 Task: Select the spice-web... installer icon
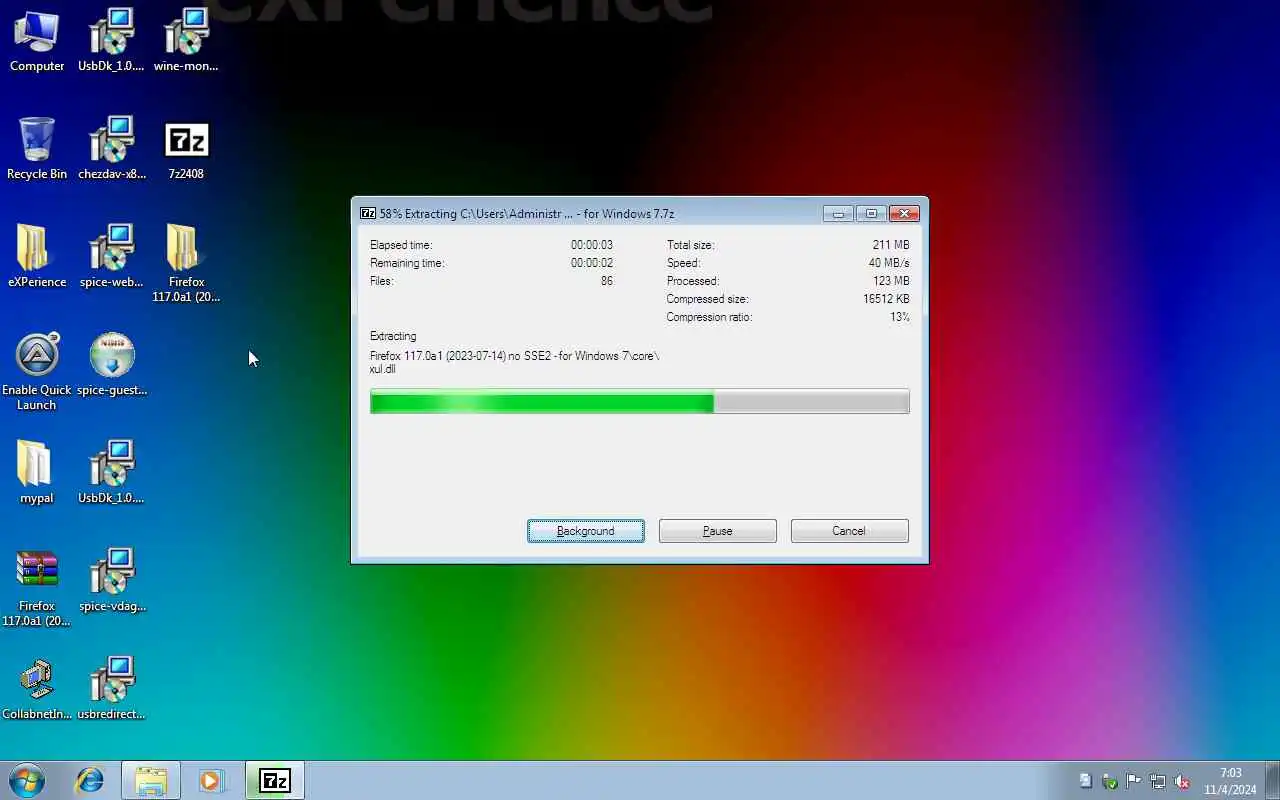tap(112, 257)
